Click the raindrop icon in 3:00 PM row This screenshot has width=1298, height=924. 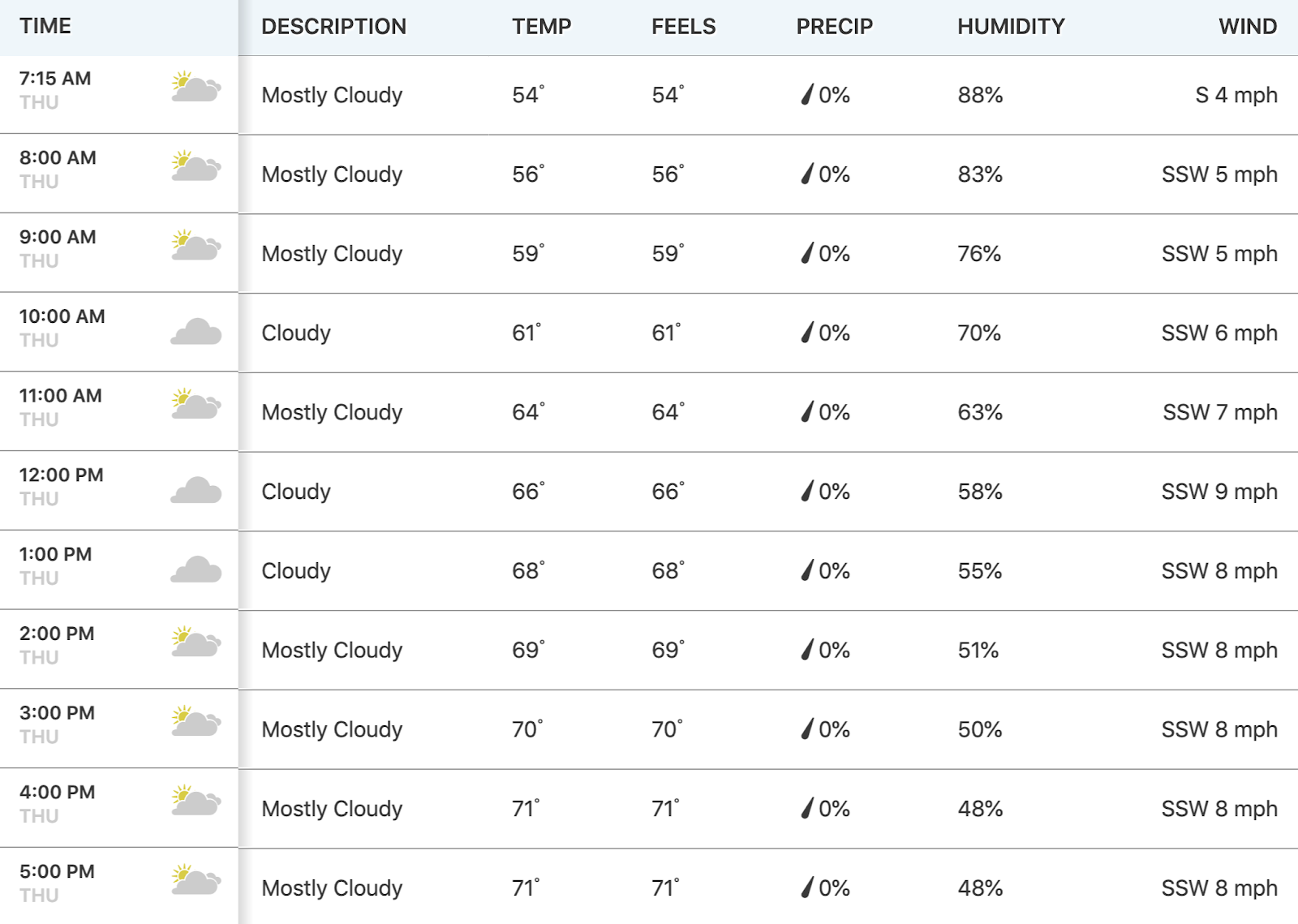[807, 729]
